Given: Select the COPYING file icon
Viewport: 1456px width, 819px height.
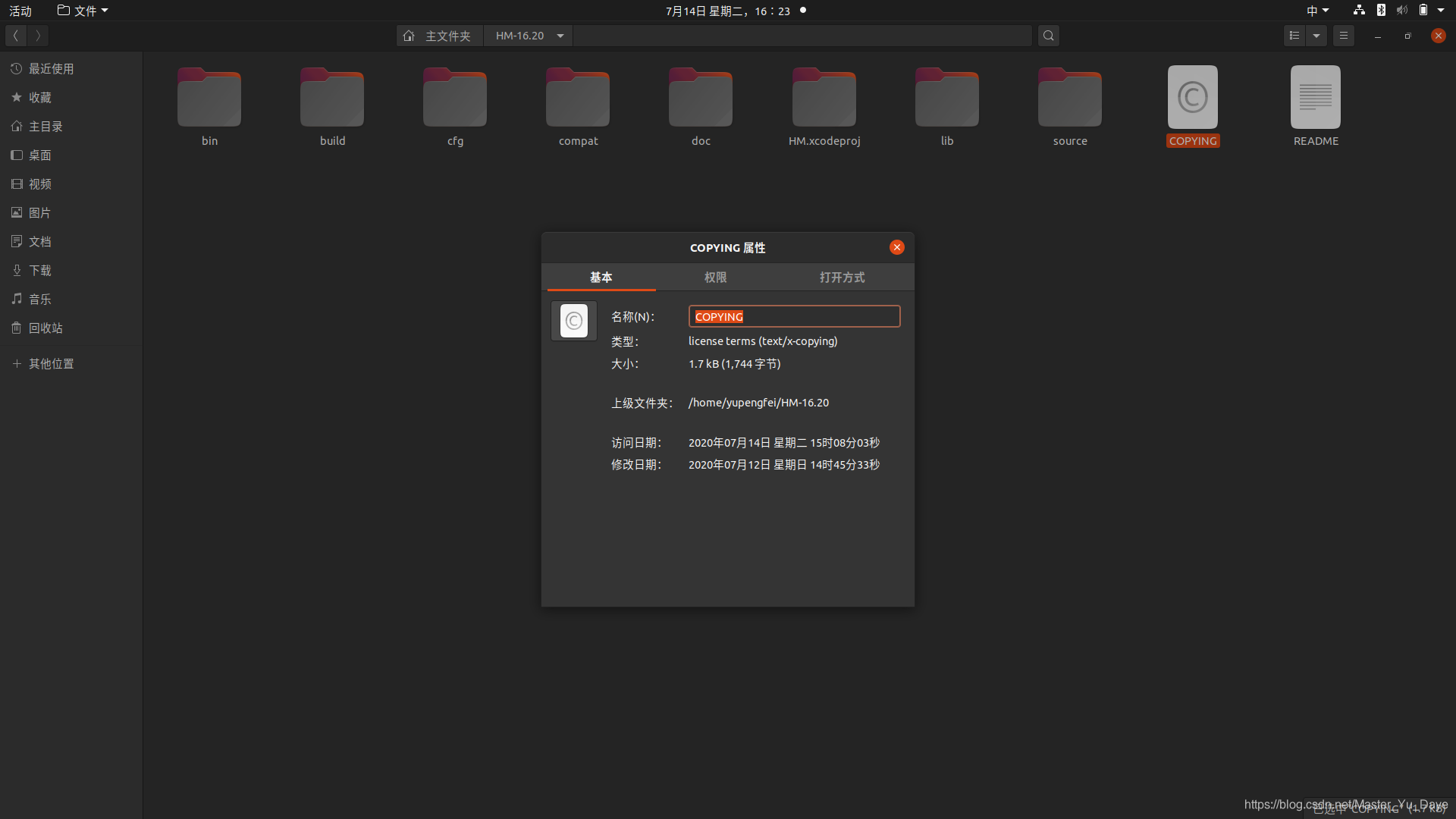Looking at the screenshot, I should pyautogui.click(x=1193, y=97).
